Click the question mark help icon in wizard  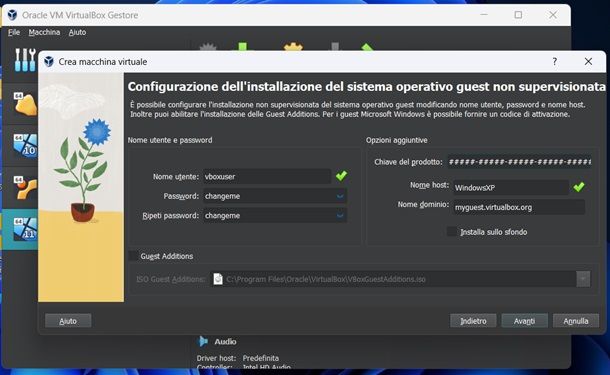click(x=555, y=61)
